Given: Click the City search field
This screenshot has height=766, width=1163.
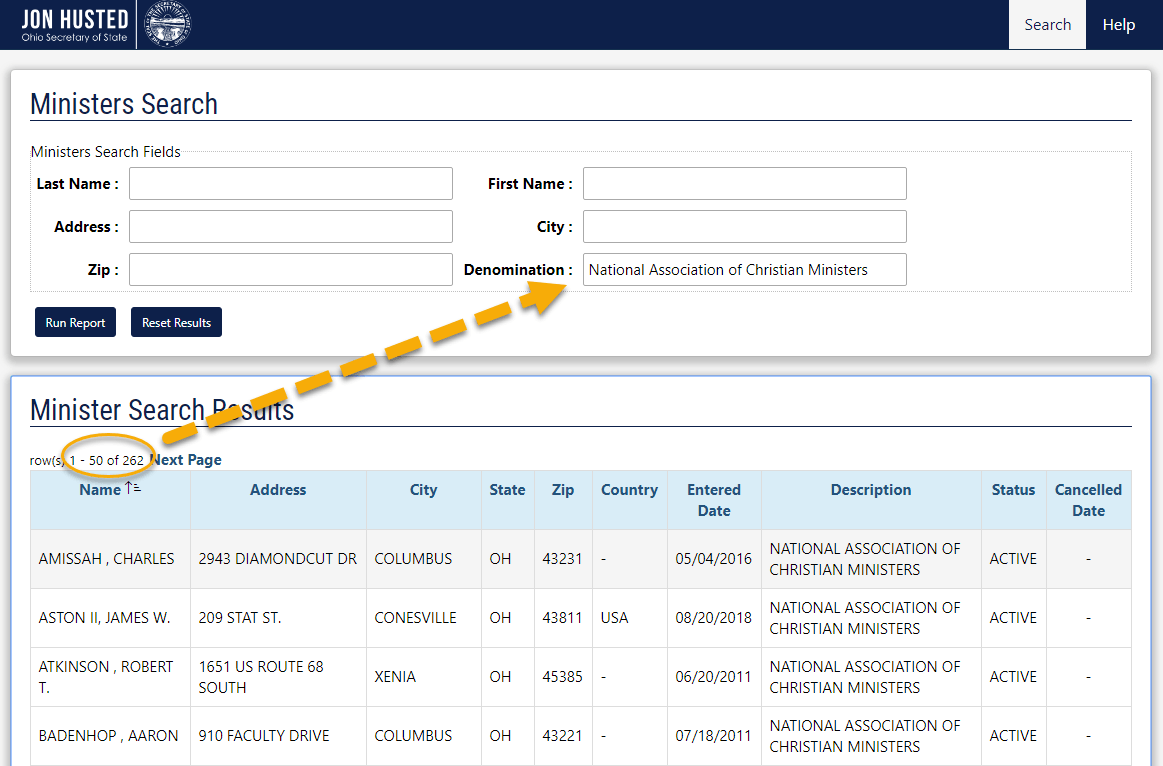Looking at the screenshot, I should pos(744,227).
